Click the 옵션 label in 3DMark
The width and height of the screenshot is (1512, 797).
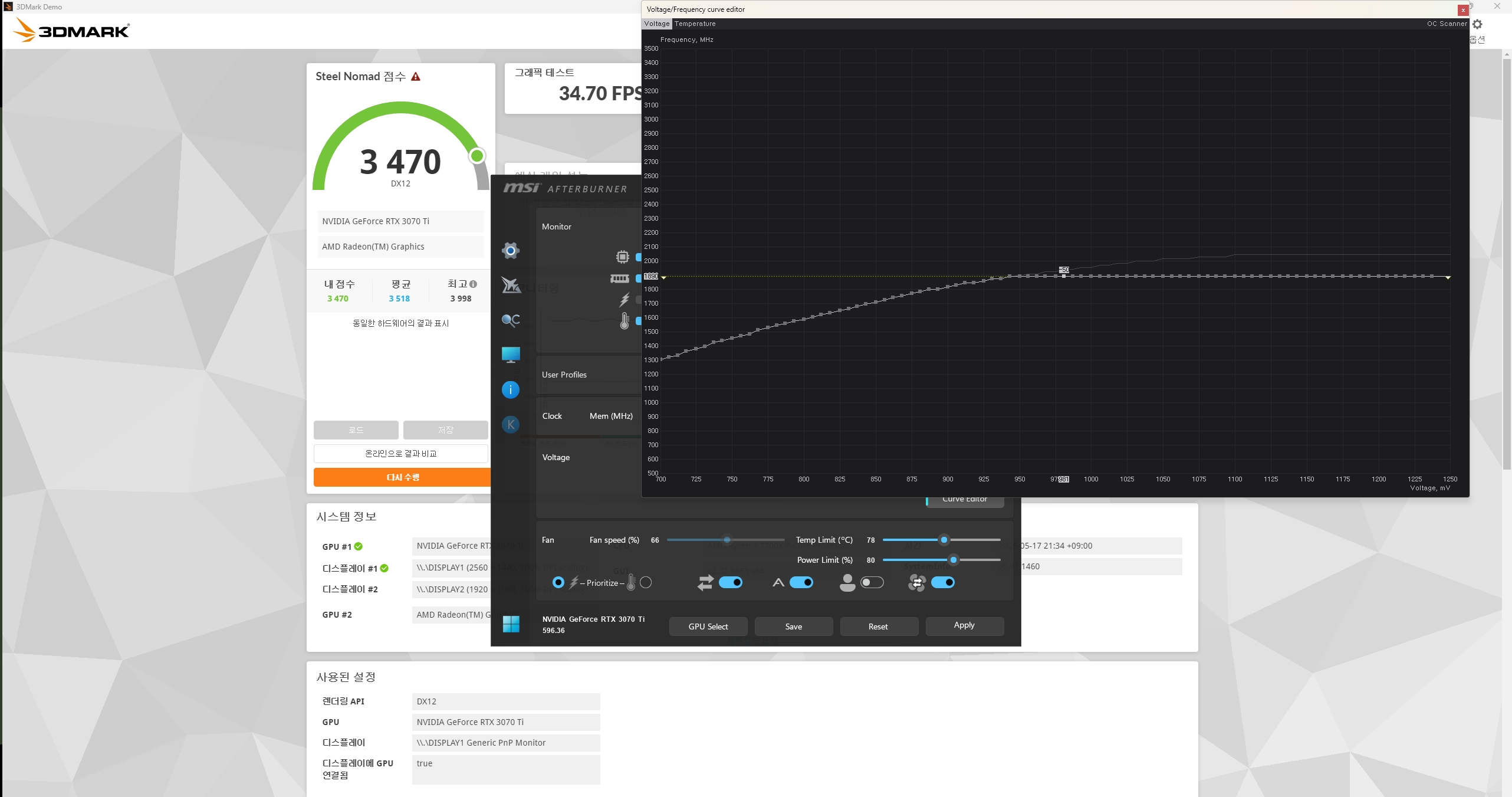click(1477, 40)
